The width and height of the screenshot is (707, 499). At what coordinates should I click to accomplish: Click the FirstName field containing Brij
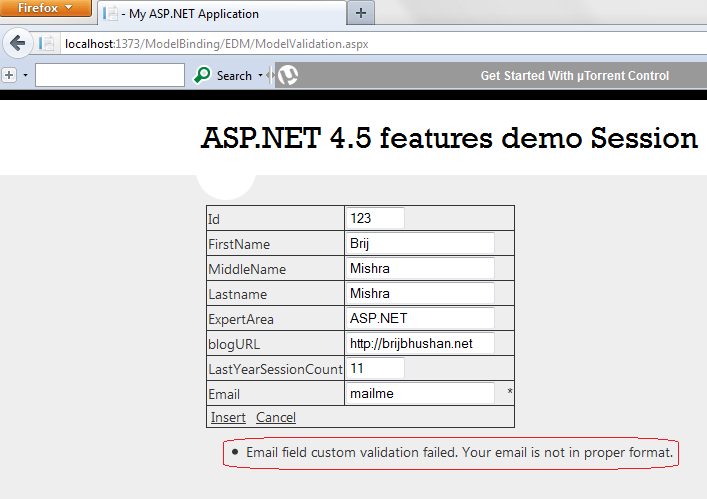[x=420, y=243]
